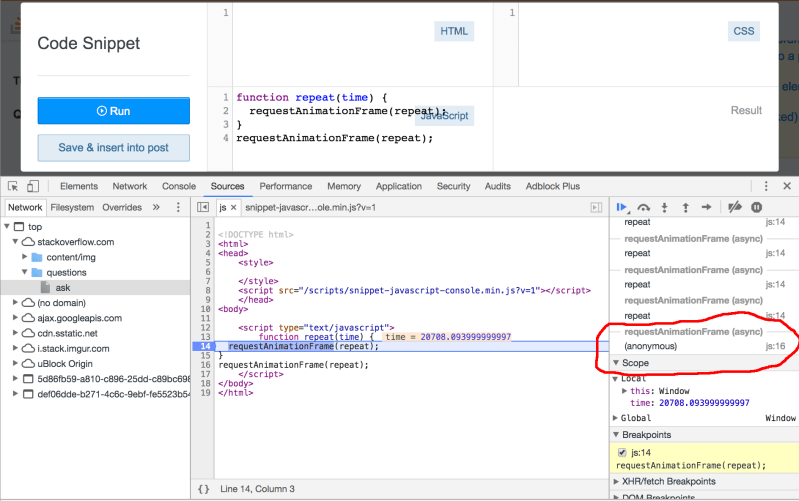Switch to snippet-javascr...ole.min.js file tab
799x501 pixels.
click(x=310, y=207)
